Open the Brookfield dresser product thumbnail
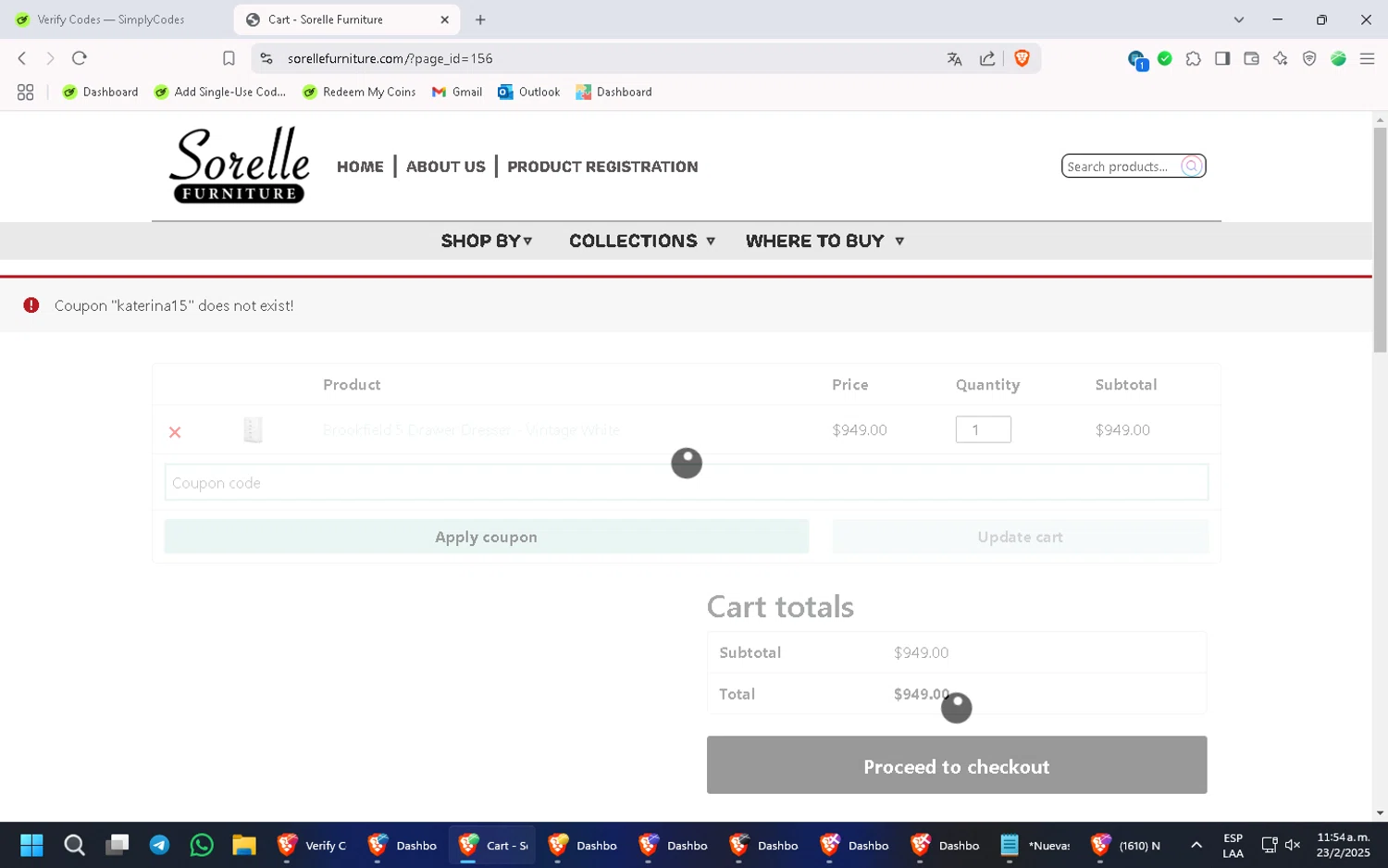Image resolution: width=1388 pixels, height=868 pixels. [253, 429]
